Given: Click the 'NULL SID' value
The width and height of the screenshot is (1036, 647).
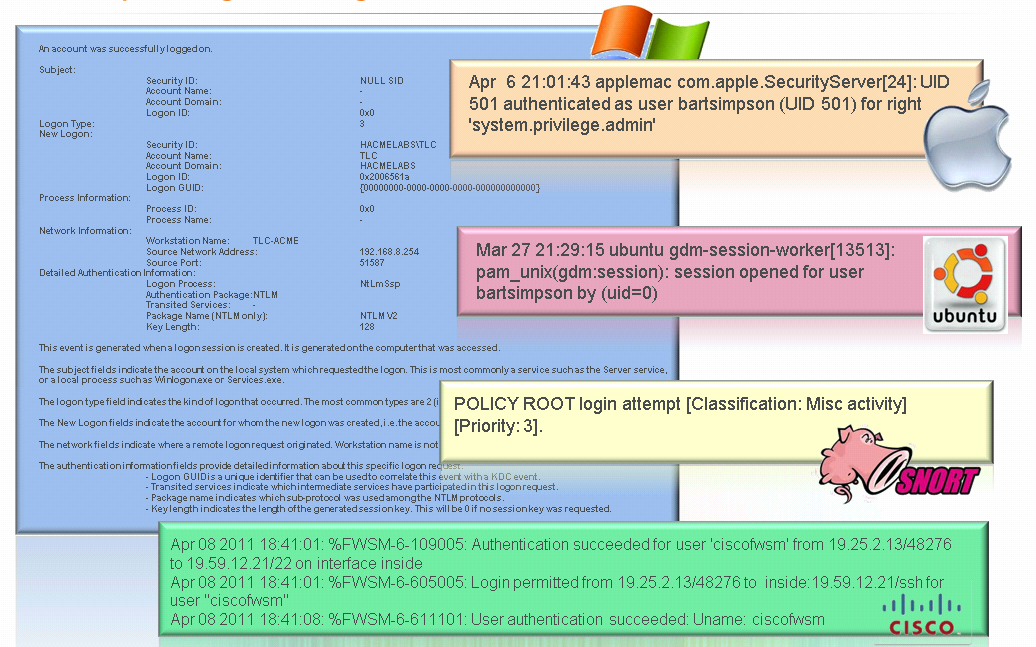Looking at the screenshot, I should click(x=382, y=81).
